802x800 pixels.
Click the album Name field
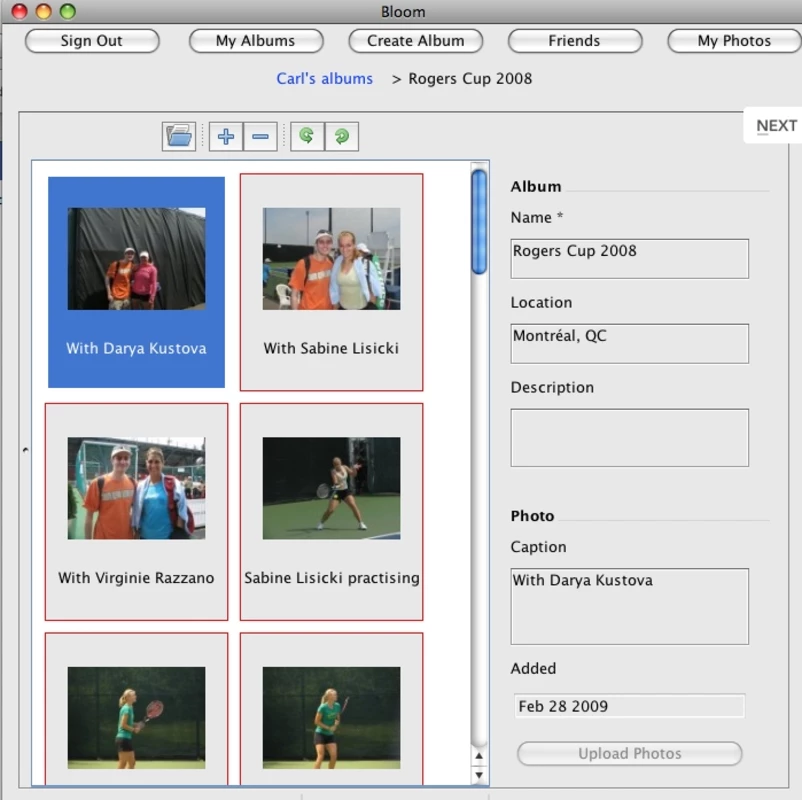click(630, 259)
